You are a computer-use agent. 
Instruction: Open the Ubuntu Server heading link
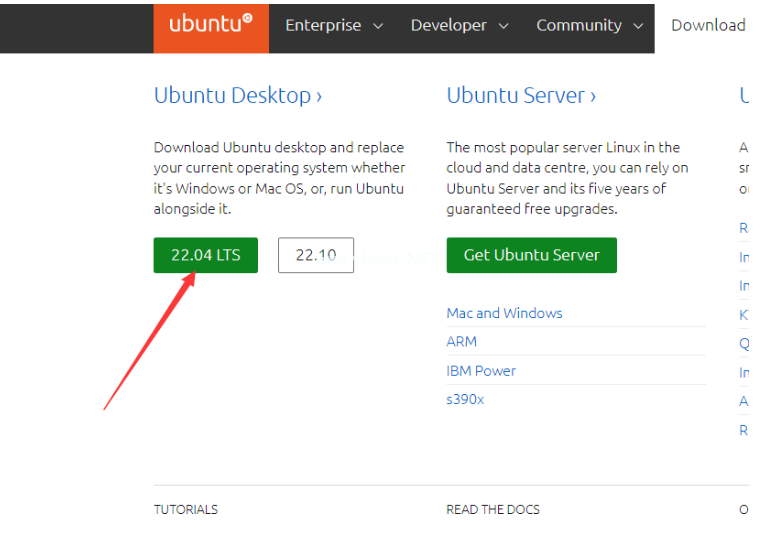point(521,96)
